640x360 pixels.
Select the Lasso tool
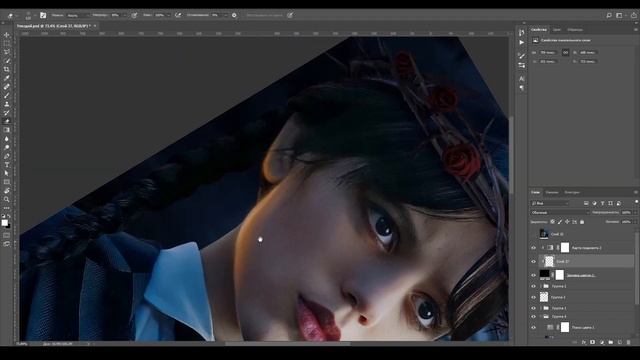[7, 52]
